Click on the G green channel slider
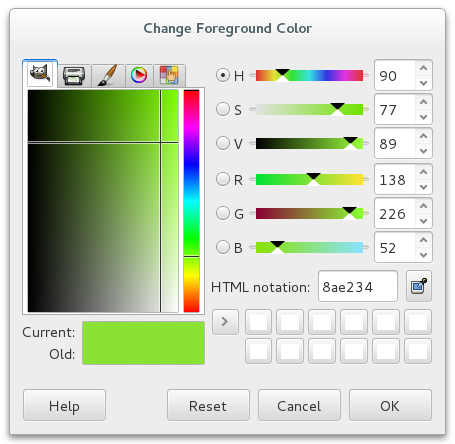The height and width of the screenshot is (444, 455). pyautogui.click(x=309, y=213)
